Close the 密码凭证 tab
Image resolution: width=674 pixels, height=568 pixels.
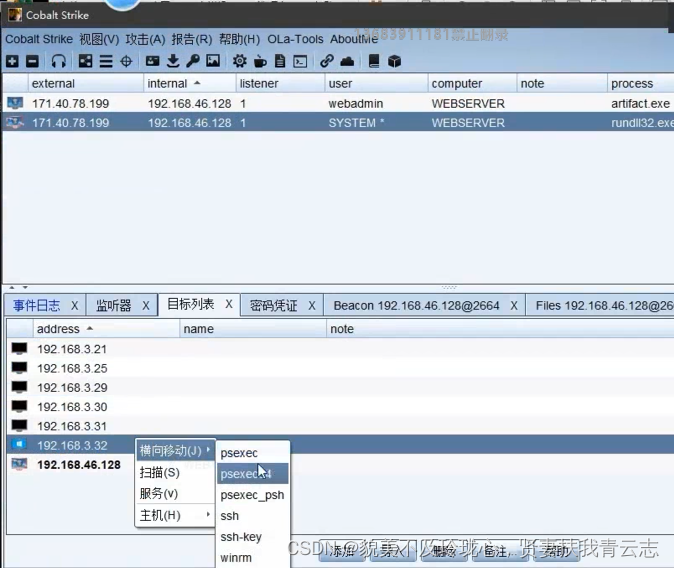click(x=312, y=306)
